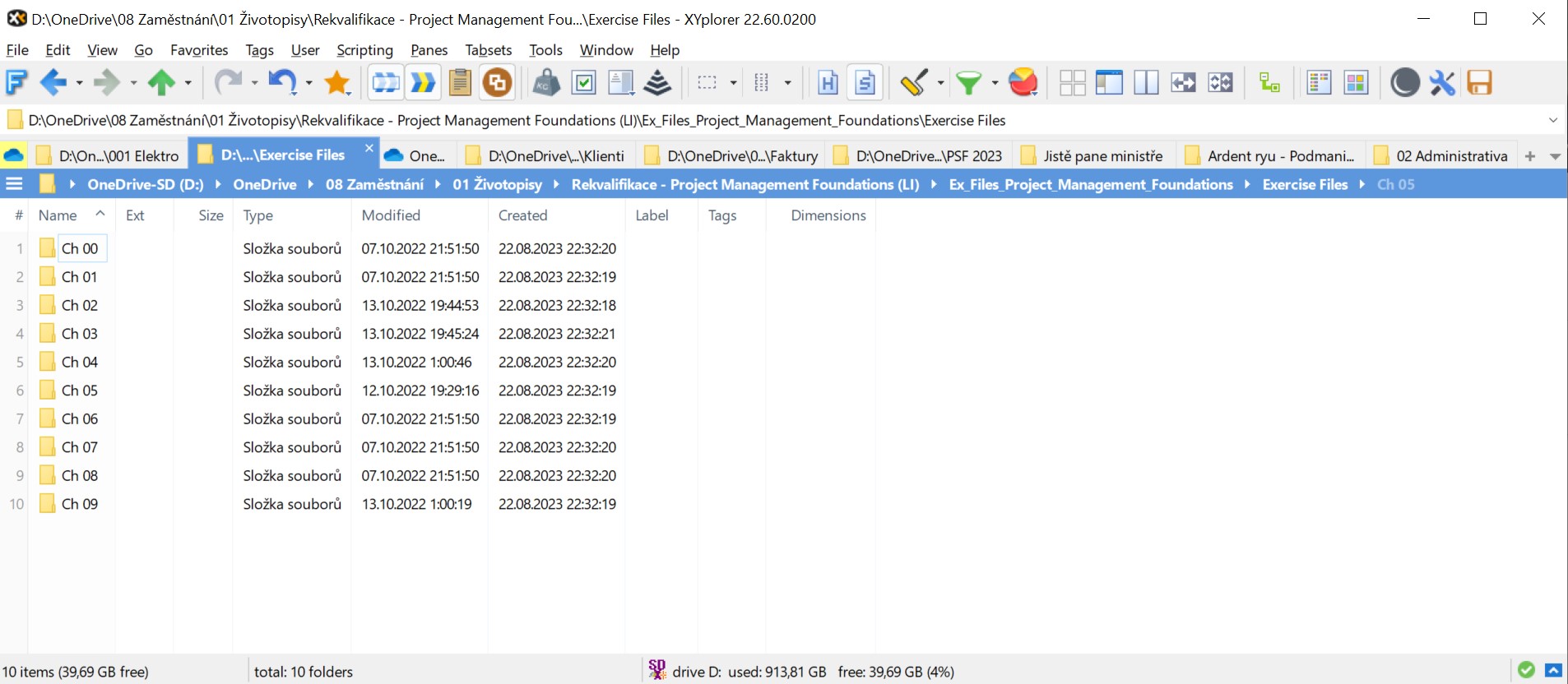1568x684 pixels.
Task: Toggle the navigation panel window icon
Action: tap(1109, 82)
